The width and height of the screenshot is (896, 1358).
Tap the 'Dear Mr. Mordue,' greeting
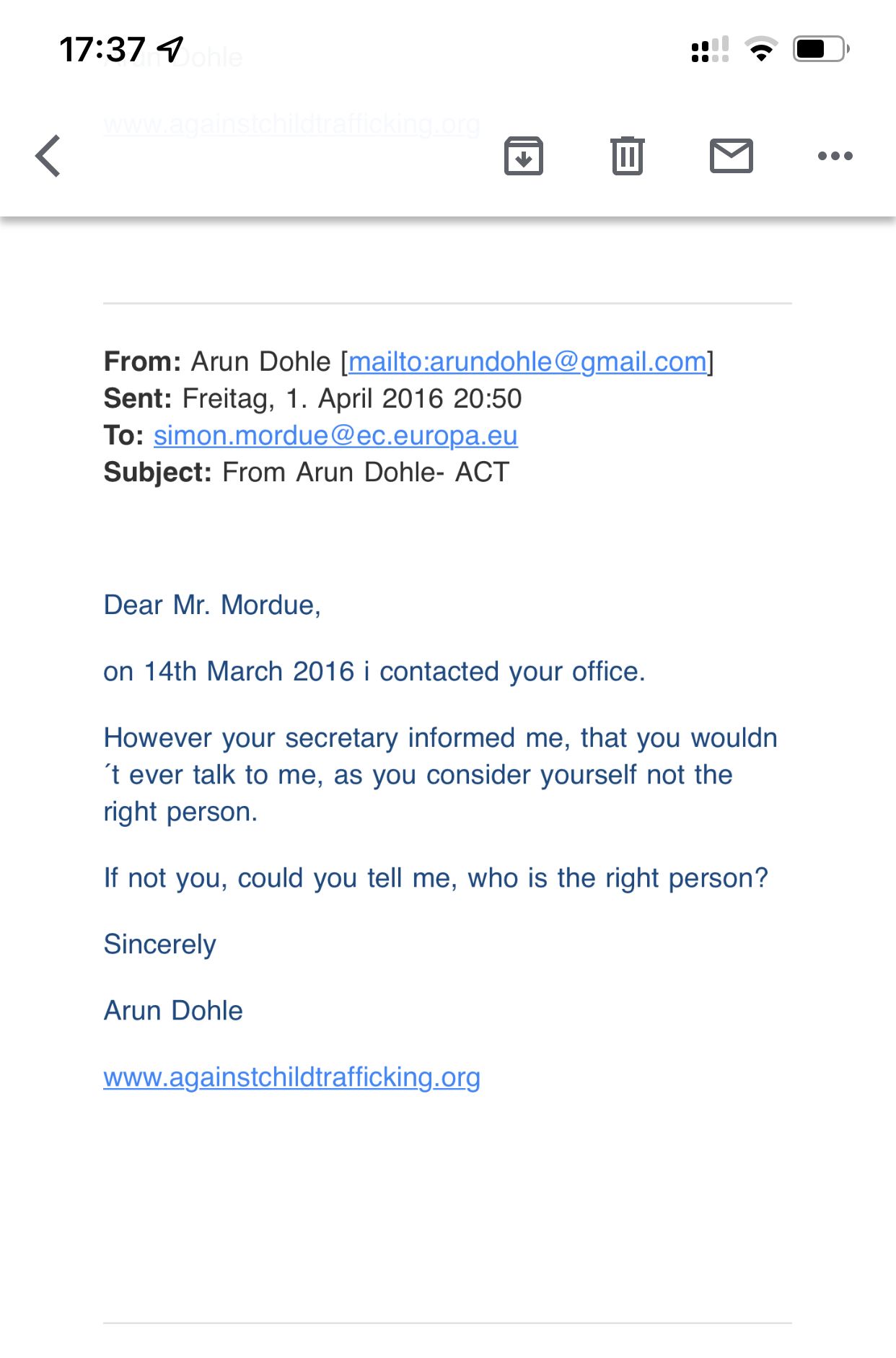pyautogui.click(x=212, y=605)
